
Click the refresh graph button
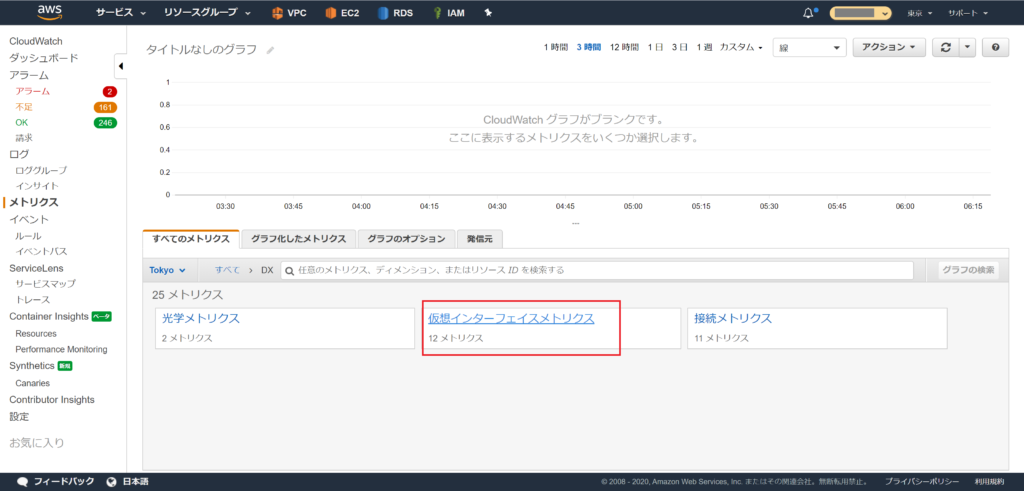(944, 47)
